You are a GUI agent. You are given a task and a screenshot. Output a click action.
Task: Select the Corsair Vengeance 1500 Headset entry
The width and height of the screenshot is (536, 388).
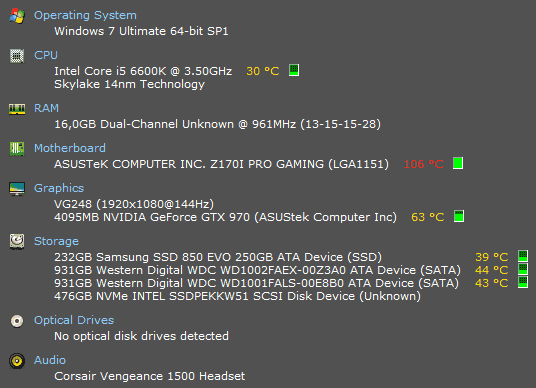[149, 376]
